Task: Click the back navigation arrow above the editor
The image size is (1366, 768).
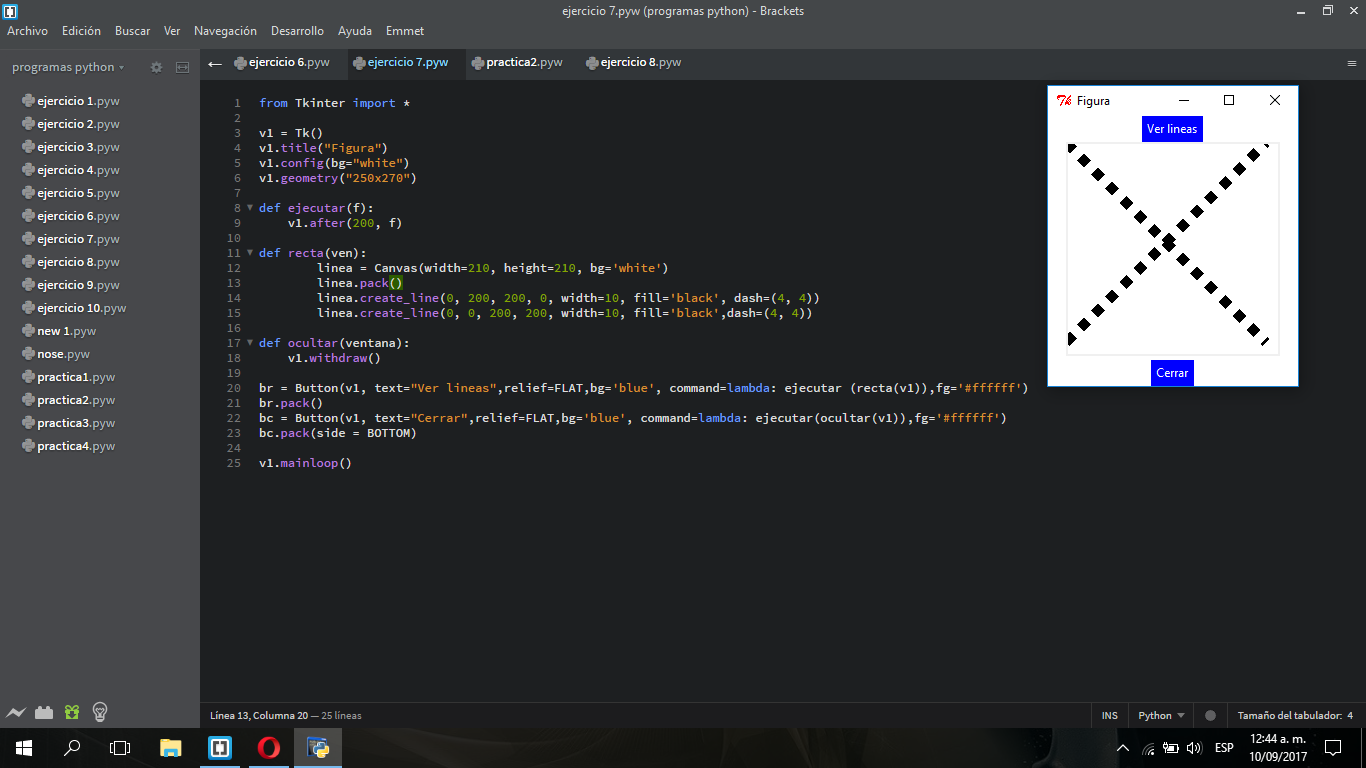Action: [x=214, y=61]
